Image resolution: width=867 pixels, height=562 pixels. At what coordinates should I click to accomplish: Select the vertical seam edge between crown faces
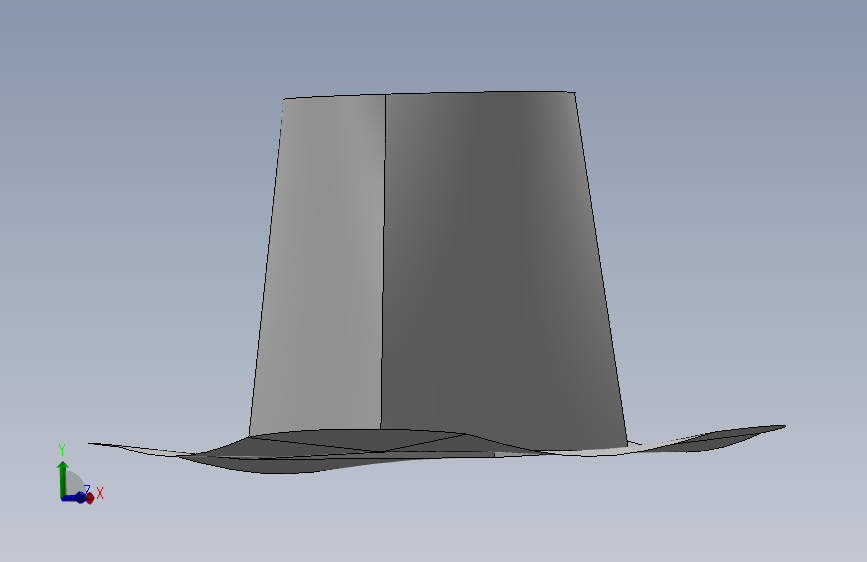point(383,262)
